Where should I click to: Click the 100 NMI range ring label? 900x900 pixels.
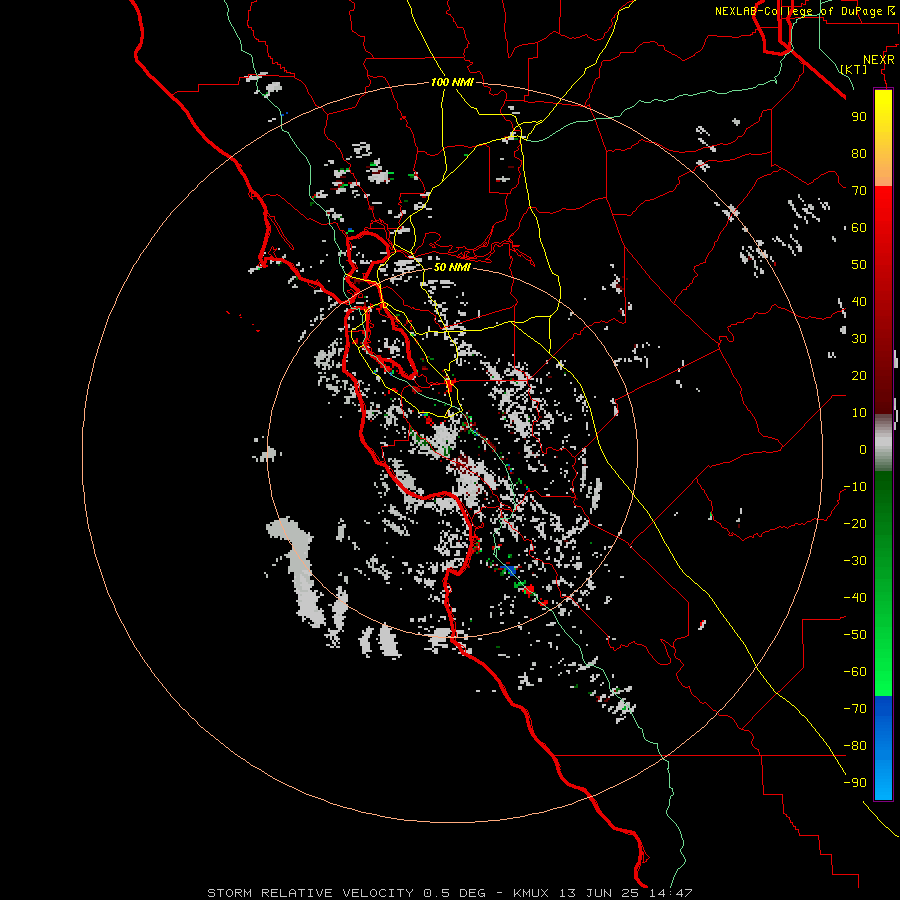tap(452, 82)
